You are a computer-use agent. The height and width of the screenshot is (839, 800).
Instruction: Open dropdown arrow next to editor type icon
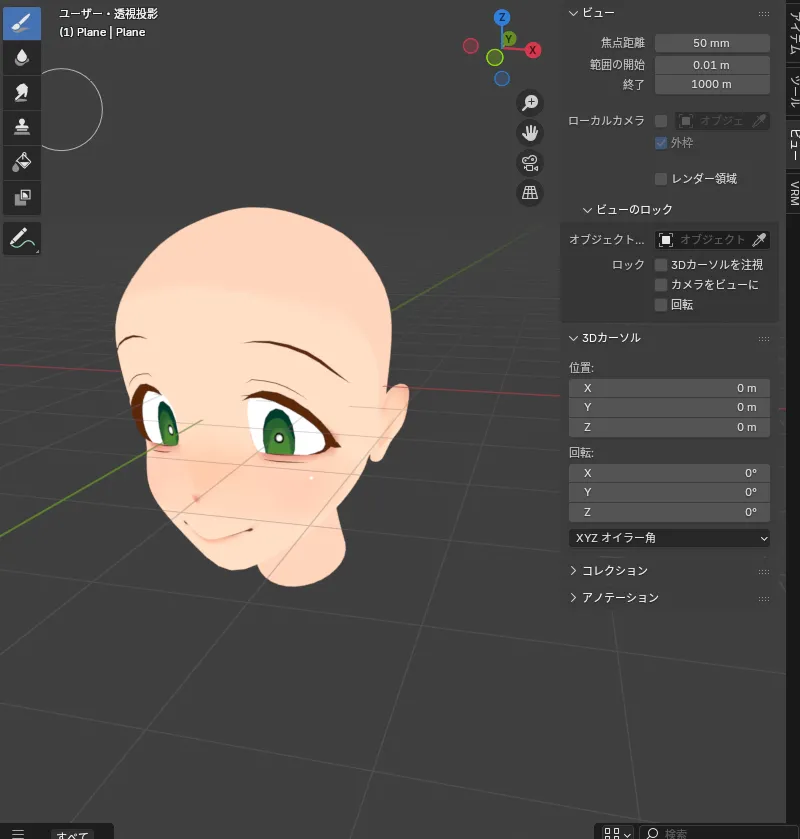[x=627, y=834]
